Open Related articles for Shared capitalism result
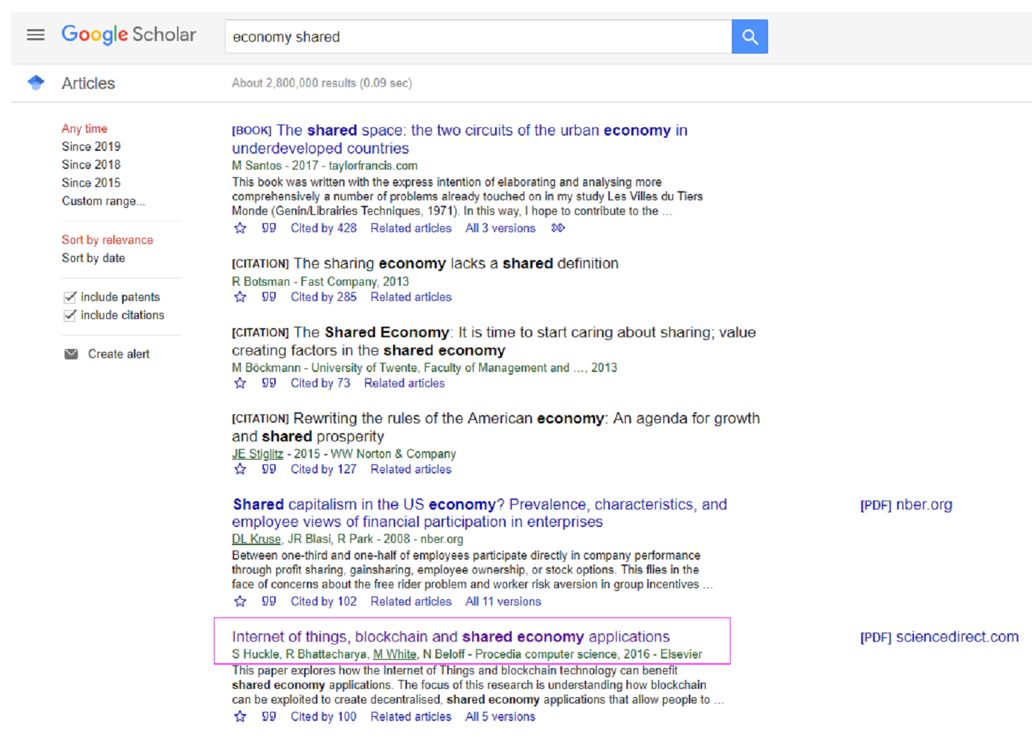 pyautogui.click(x=411, y=602)
